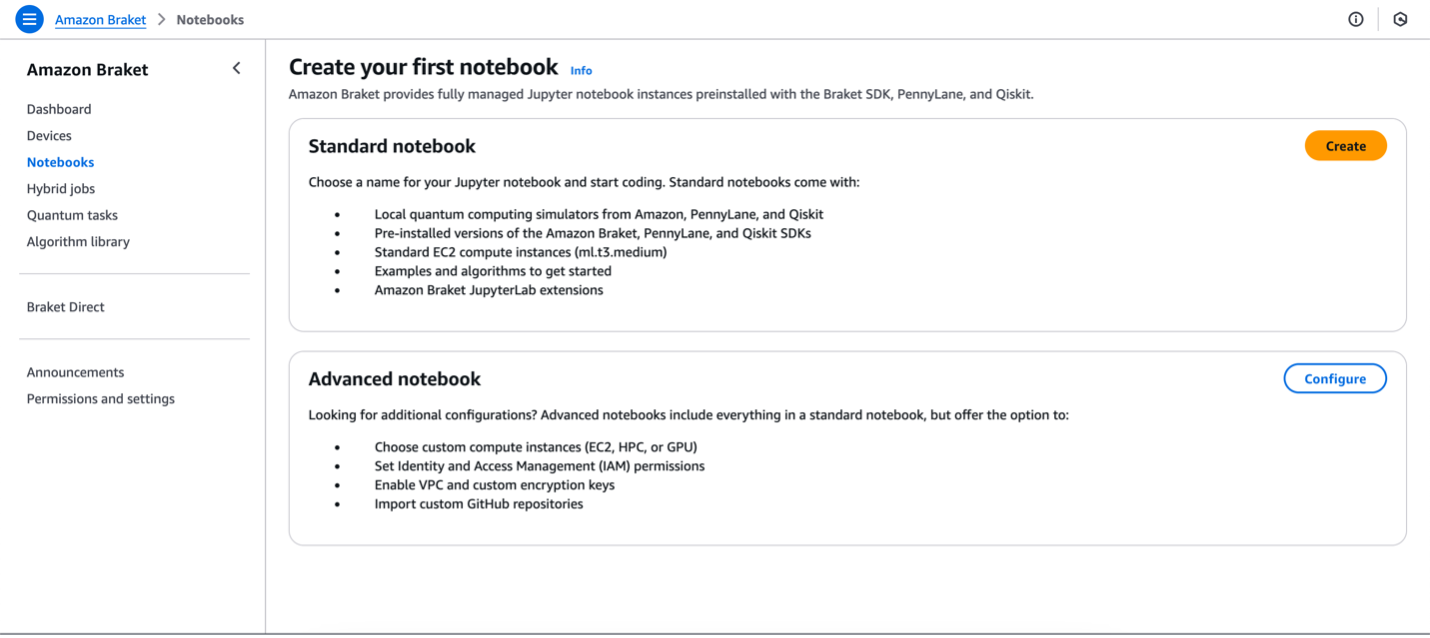Open the hamburger navigation menu icon
Viewport: 1430px width, 638px height.
29,19
